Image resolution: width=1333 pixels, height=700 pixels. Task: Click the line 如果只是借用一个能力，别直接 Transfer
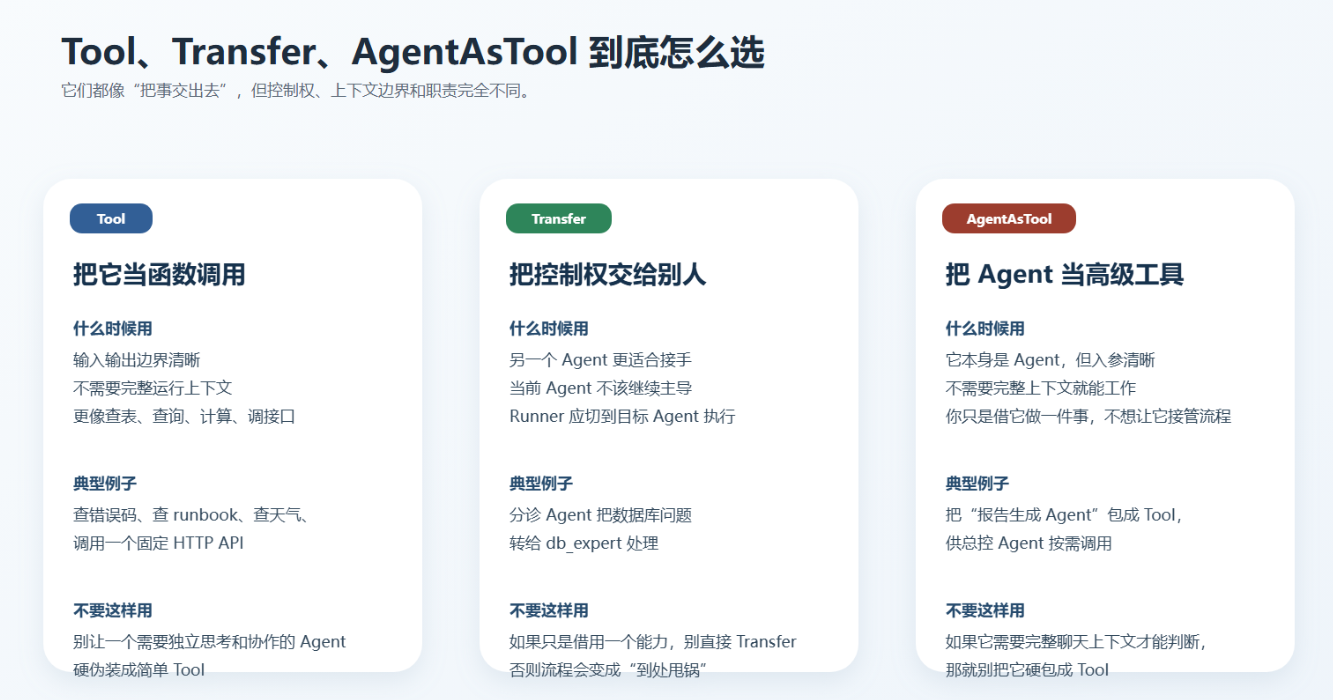(653, 642)
